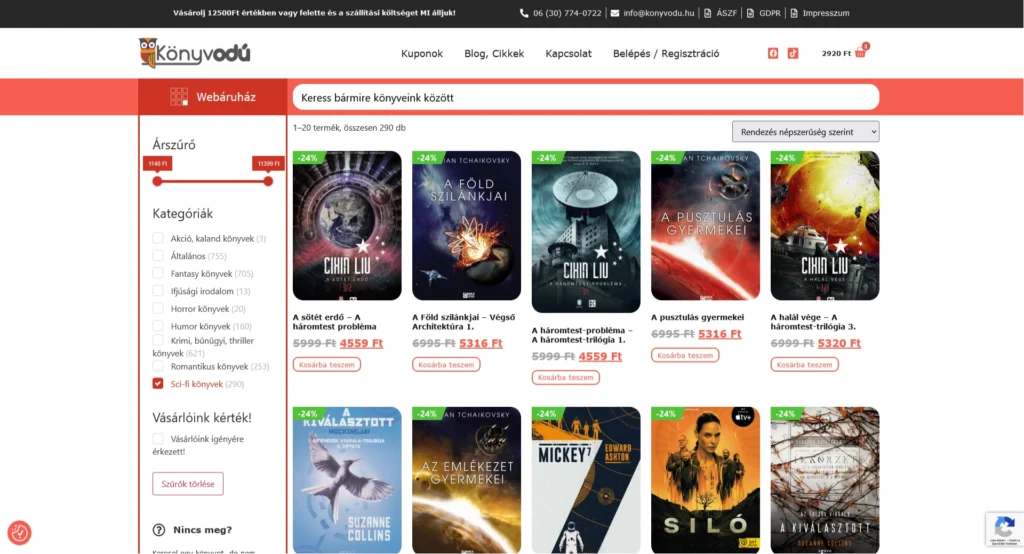The height and width of the screenshot is (554, 1024).
Task: Open A halál vége title link
Action: pyautogui.click(x=814, y=321)
